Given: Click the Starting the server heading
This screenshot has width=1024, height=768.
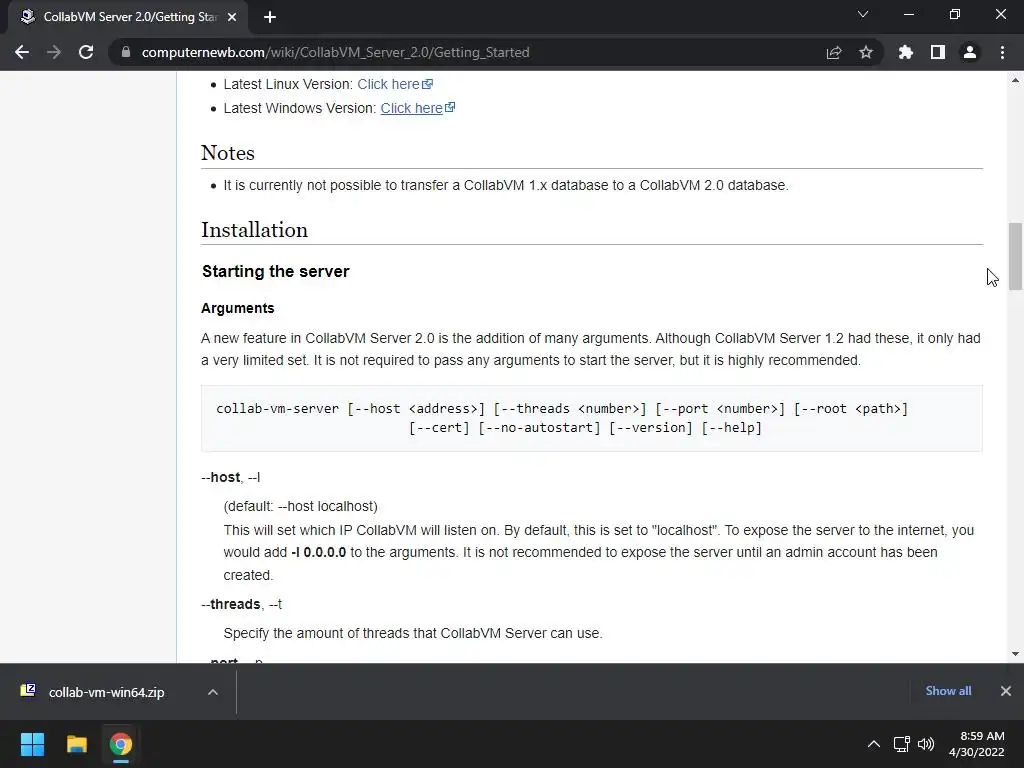Looking at the screenshot, I should 276,272.
